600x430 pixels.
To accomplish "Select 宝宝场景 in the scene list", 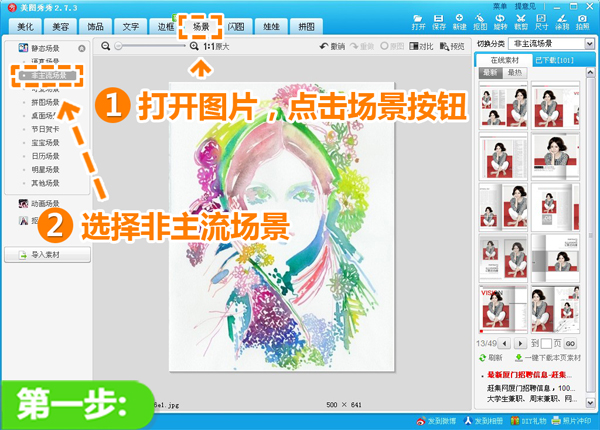I will click(45, 142).
